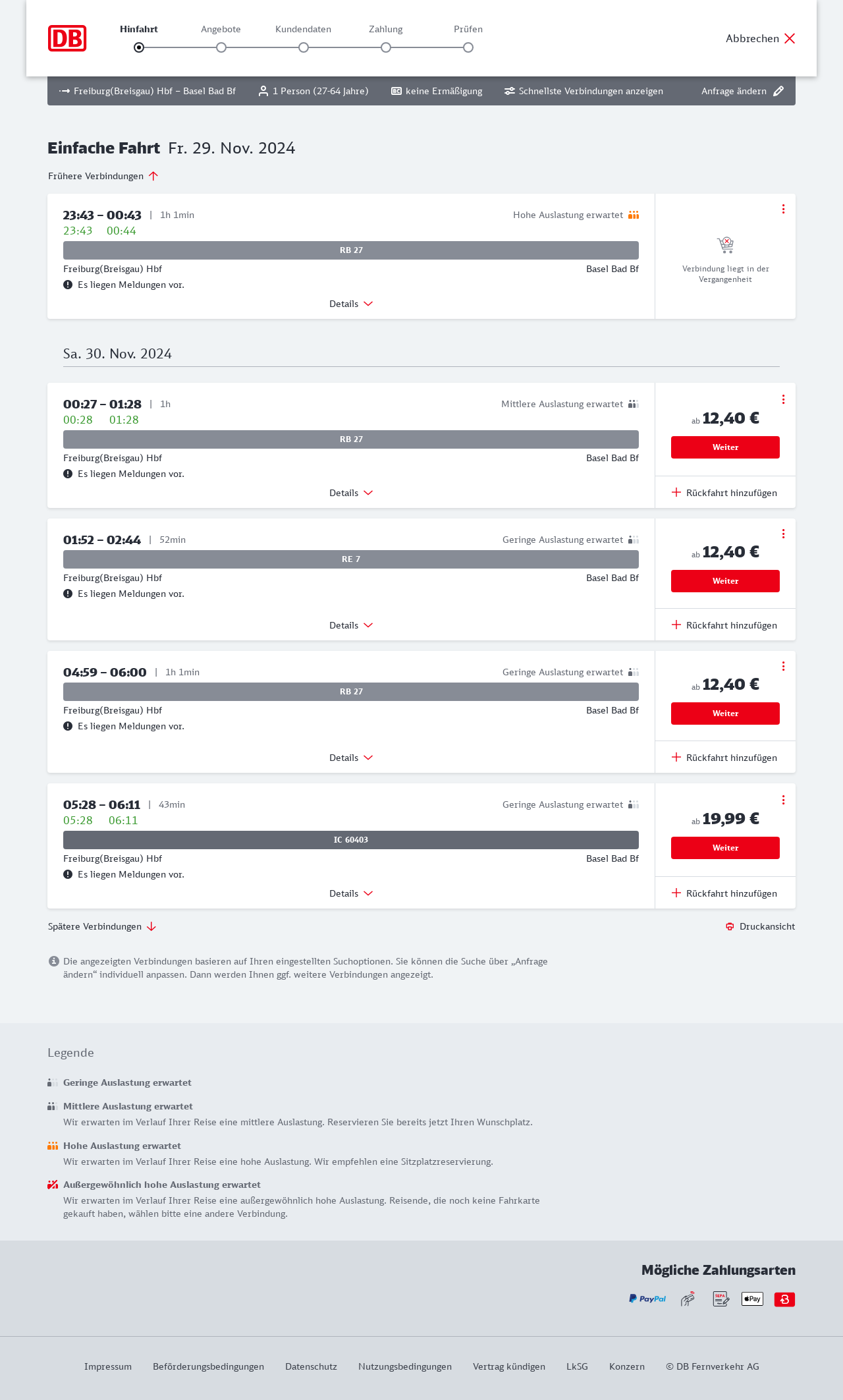This screenshot has width=843, height=1400.
Task: Open the Impressum footer link
Action: 108,1366
